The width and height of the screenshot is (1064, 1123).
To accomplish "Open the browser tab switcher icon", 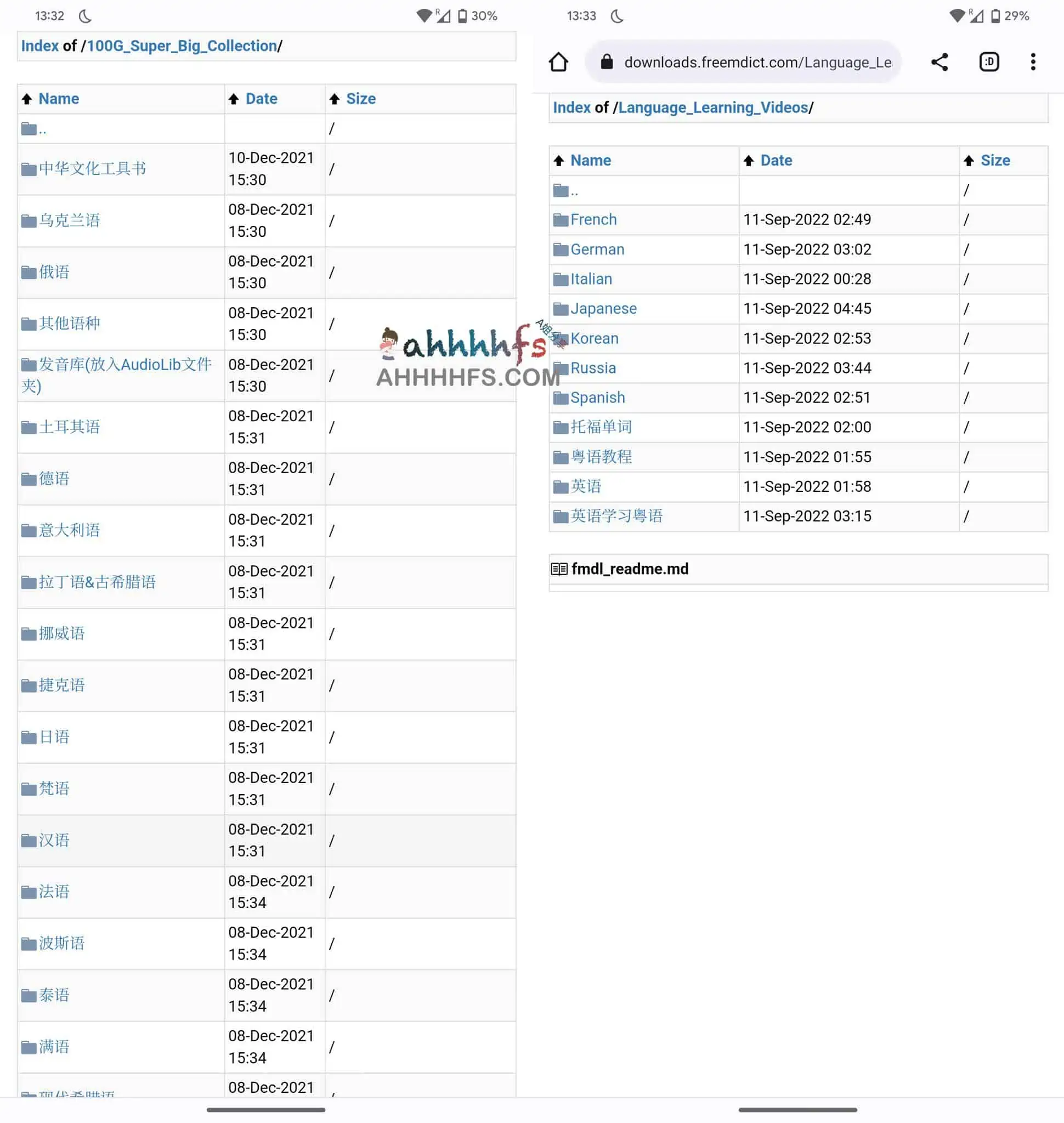I will (x=988, y=61).
